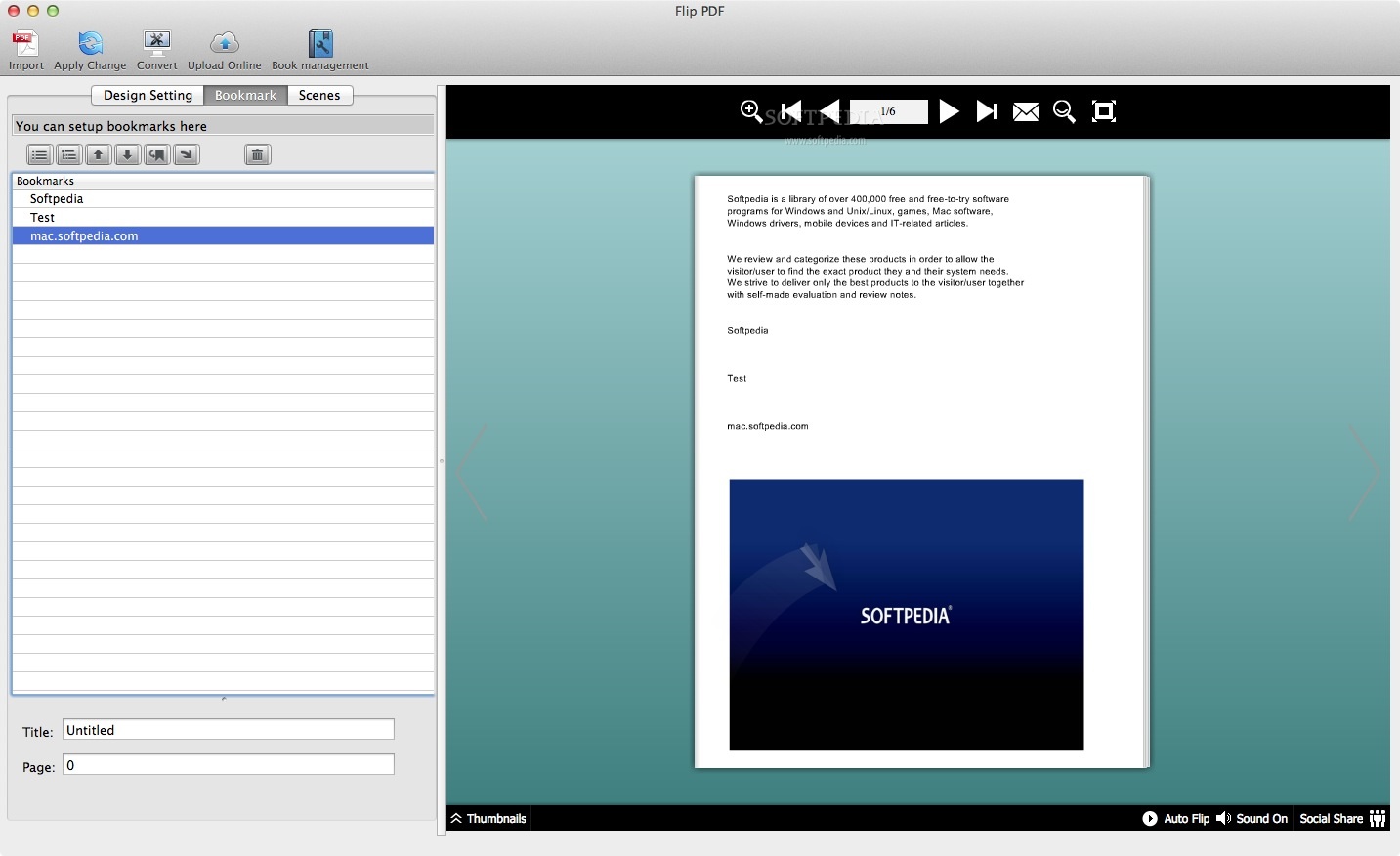1400x856 pixels.
Task: Click the Page number input field
Action: (x=229, y=765)
